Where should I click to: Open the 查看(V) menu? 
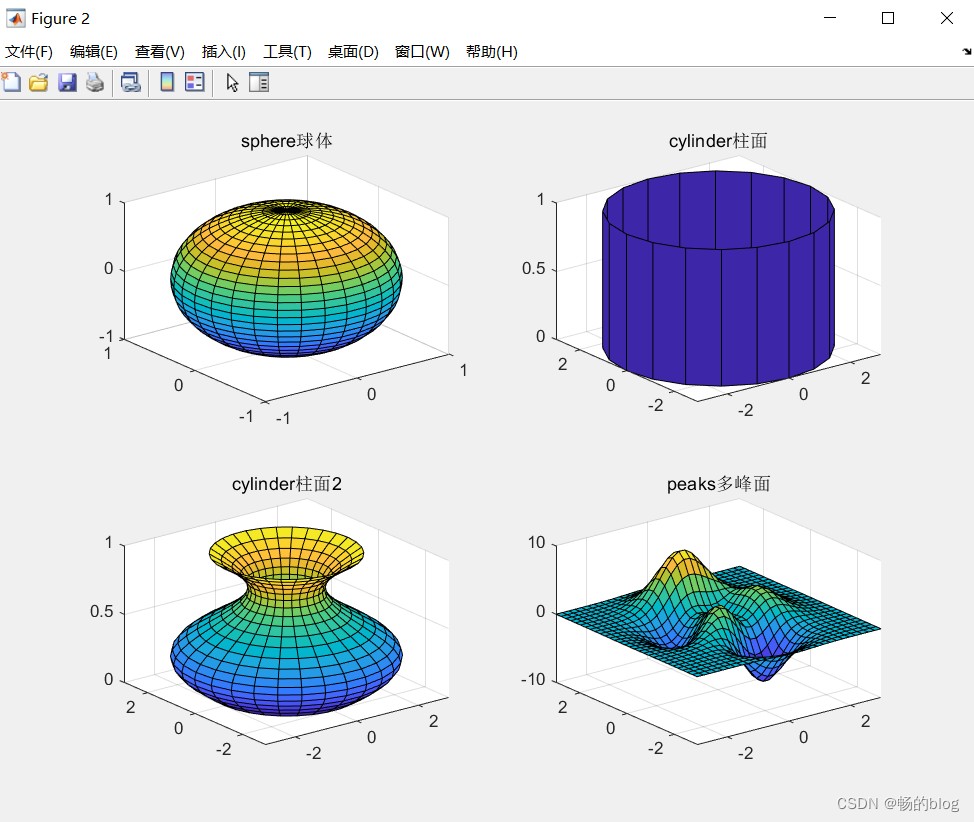coord(158,52)
